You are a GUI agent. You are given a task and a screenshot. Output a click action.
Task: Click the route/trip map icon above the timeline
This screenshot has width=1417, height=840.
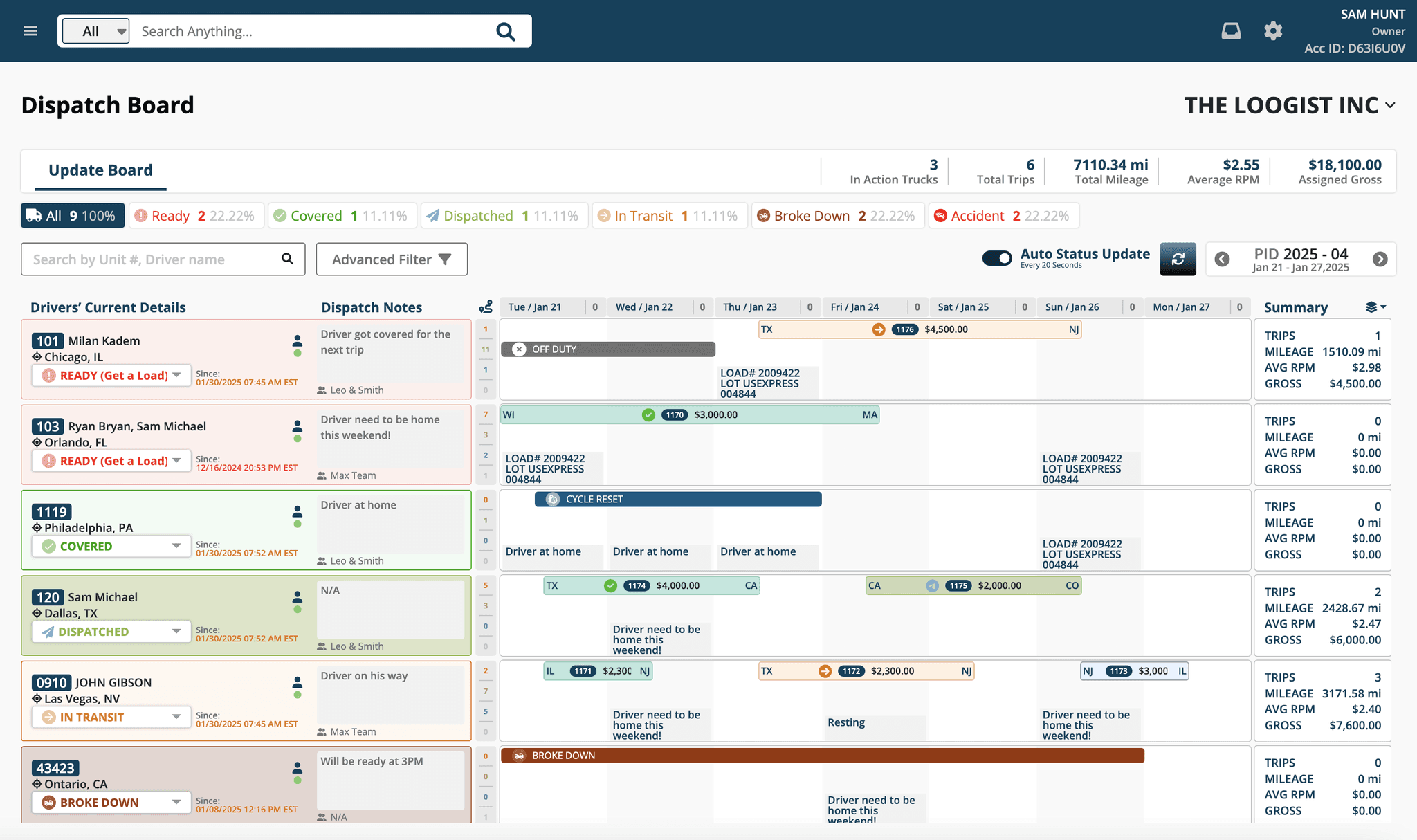[486, 305]
